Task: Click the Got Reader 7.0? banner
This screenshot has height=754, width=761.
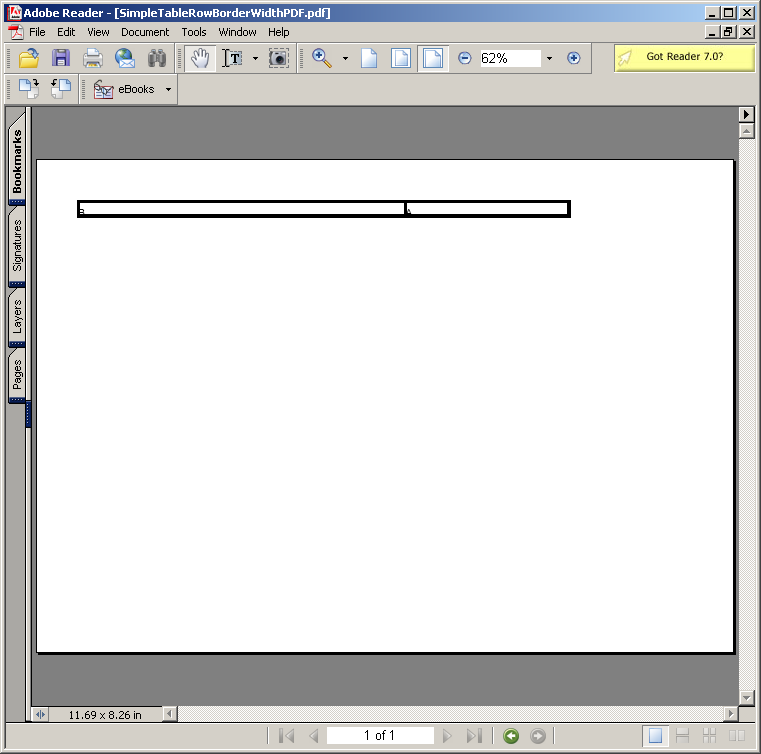Action: (684, 58)
